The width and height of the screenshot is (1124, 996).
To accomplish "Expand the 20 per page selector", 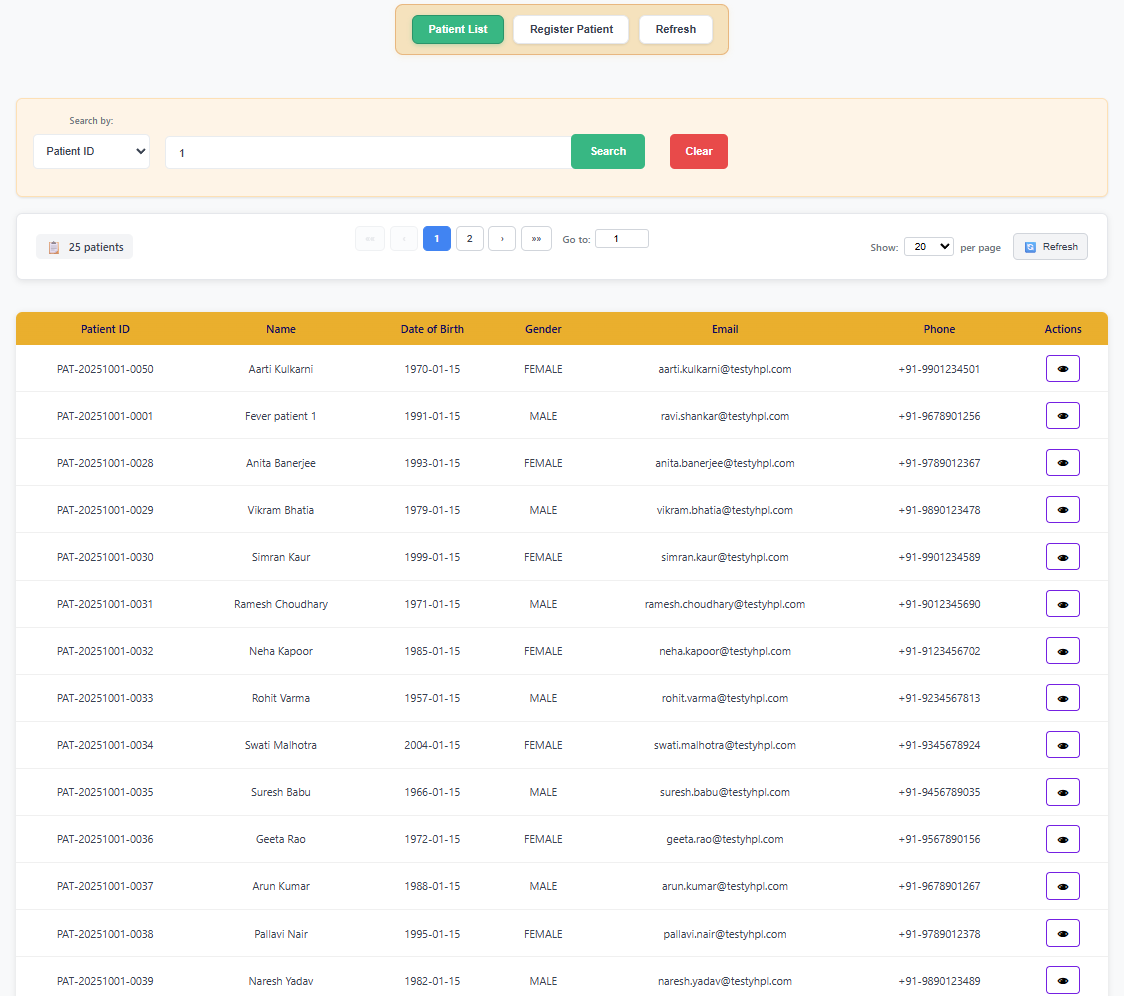I will click(x=928, y=245).
